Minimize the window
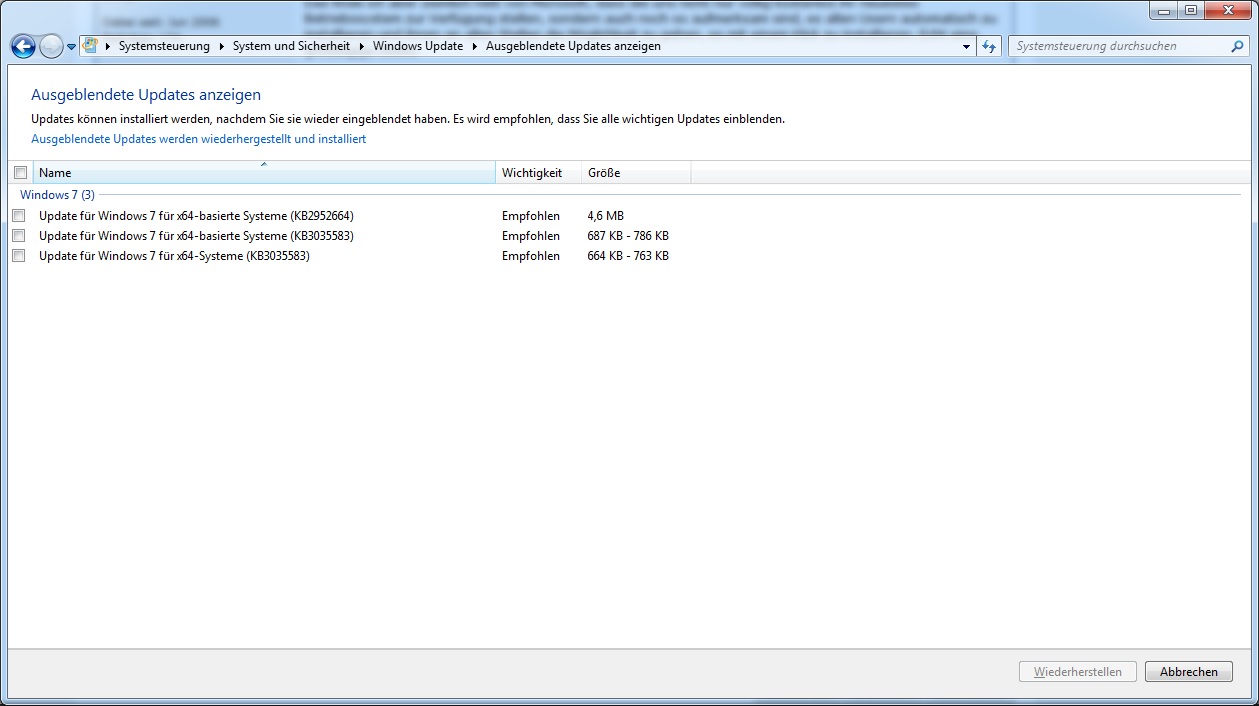 pos(1162,10)
